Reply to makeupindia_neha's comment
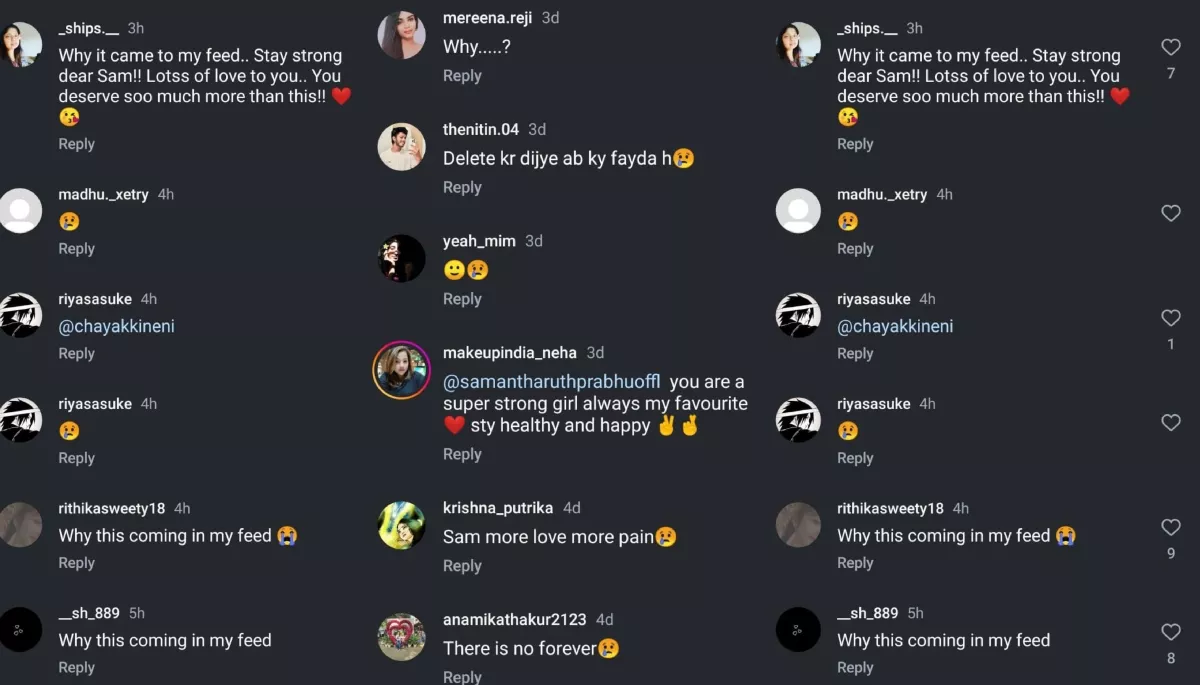 (x=462, y=454)
